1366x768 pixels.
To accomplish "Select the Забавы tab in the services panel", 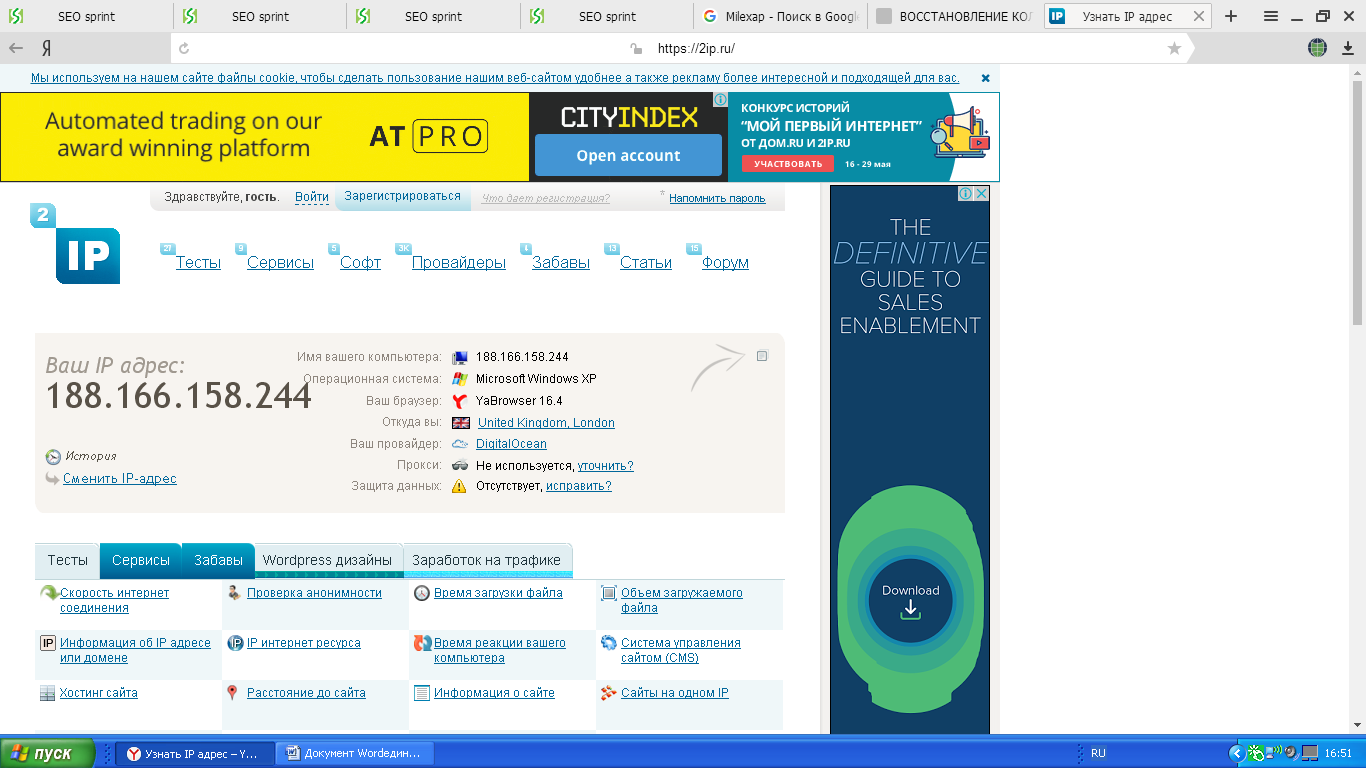I will [218, 561].
